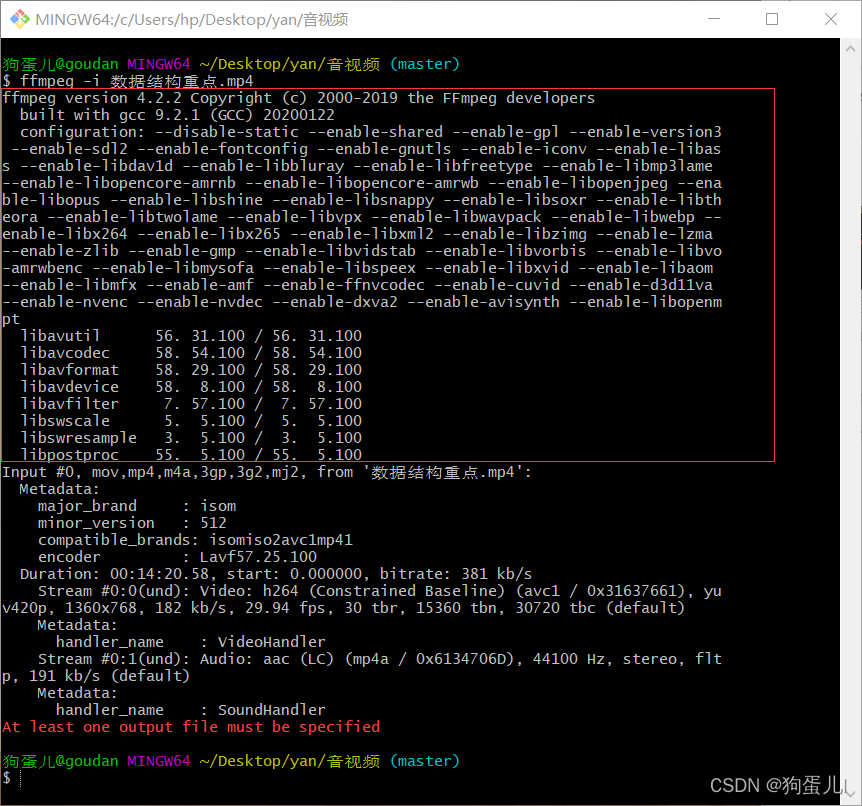Maximize the MINGW64 terminal window

click(x=772, y=19)
